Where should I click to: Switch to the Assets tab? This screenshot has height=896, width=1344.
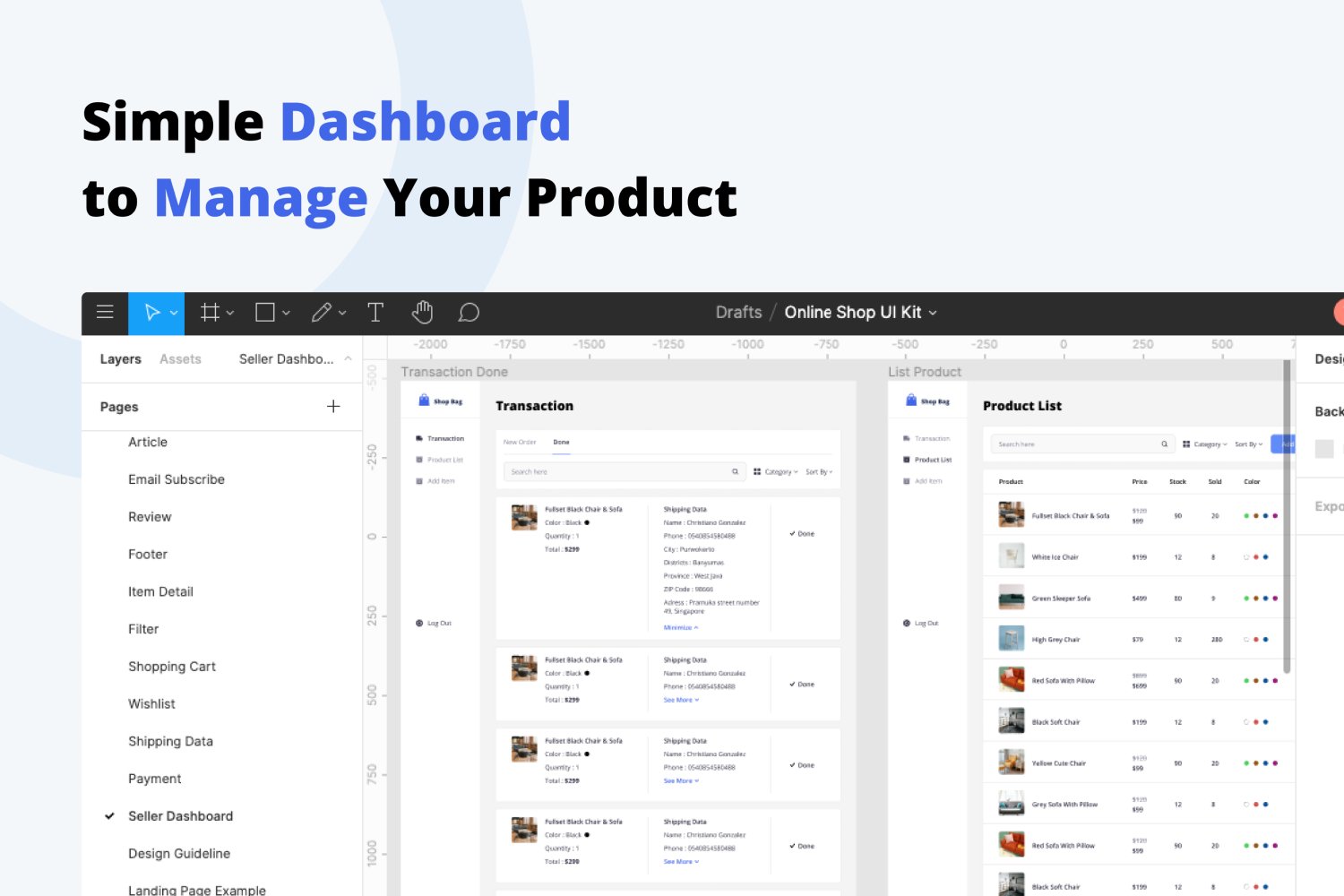coord(180,358)
